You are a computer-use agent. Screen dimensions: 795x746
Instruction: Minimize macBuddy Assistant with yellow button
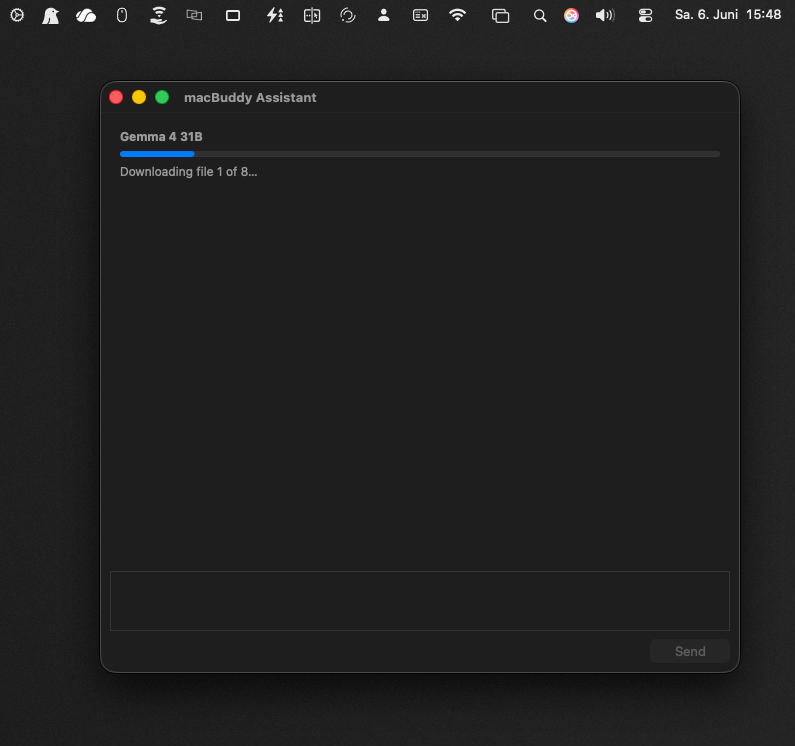tap(139, 97)
